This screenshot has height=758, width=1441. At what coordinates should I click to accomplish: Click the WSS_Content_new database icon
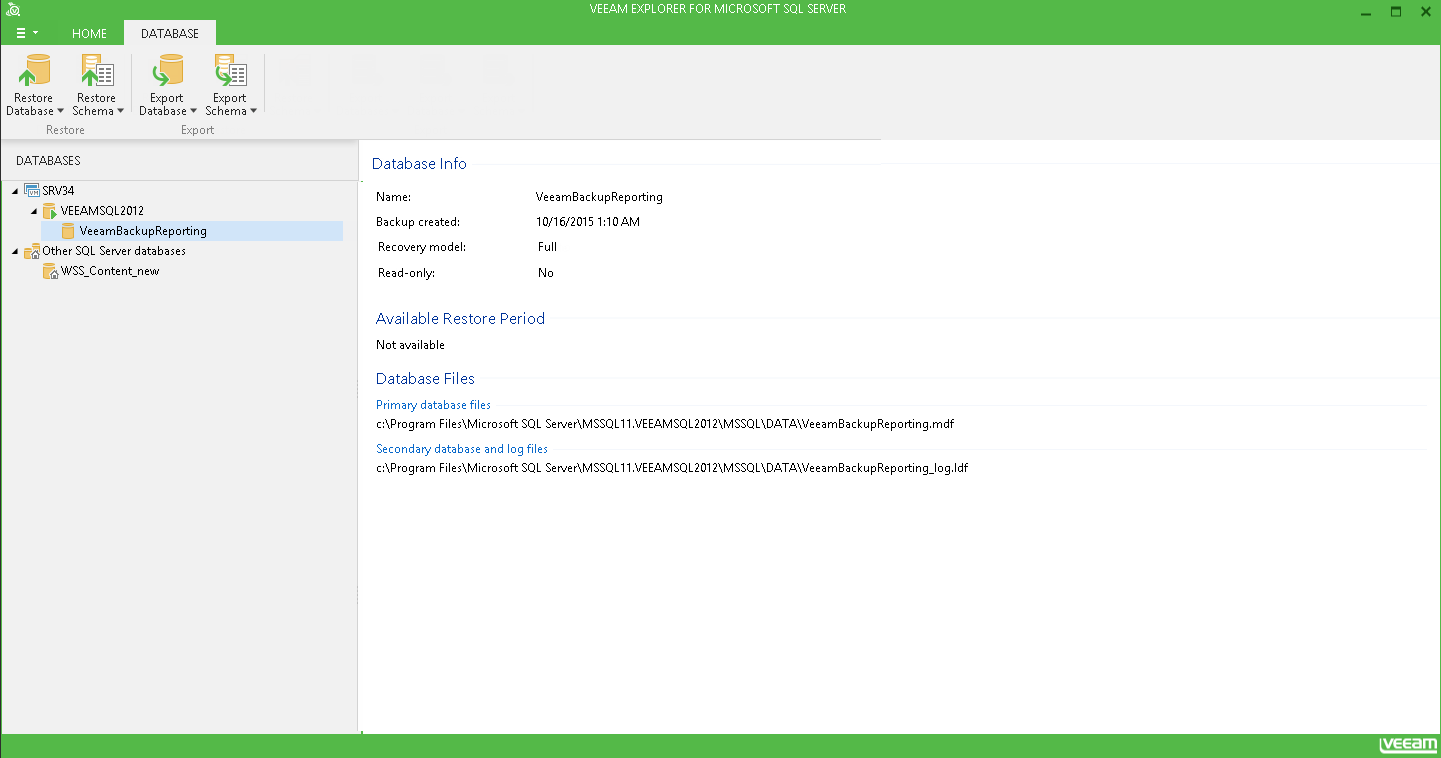(x=50, y=271)
